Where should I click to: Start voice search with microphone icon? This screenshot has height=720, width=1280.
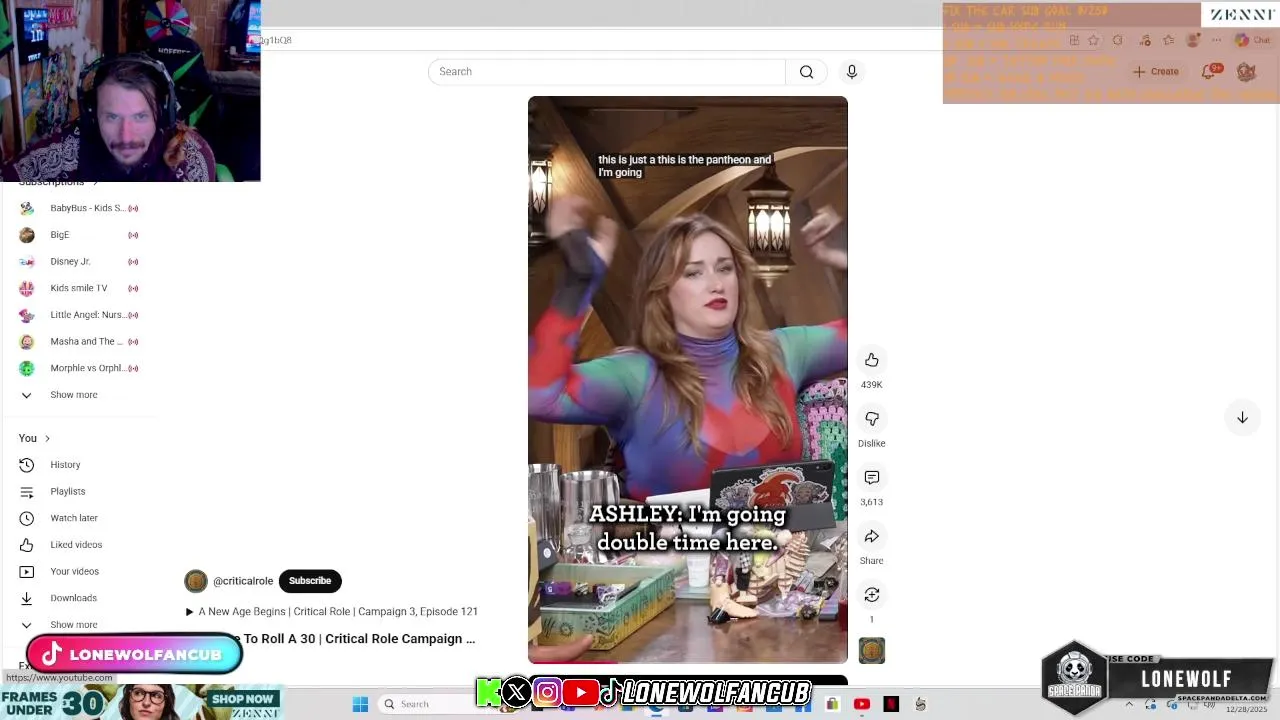(x=852, y=72)
